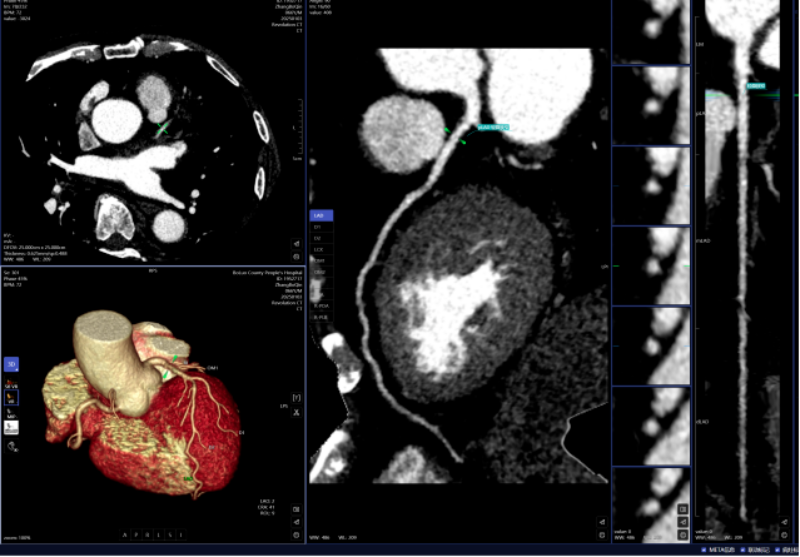
Task: Select LCX vessel from the vessel list
Action: (x=321, y=249)
